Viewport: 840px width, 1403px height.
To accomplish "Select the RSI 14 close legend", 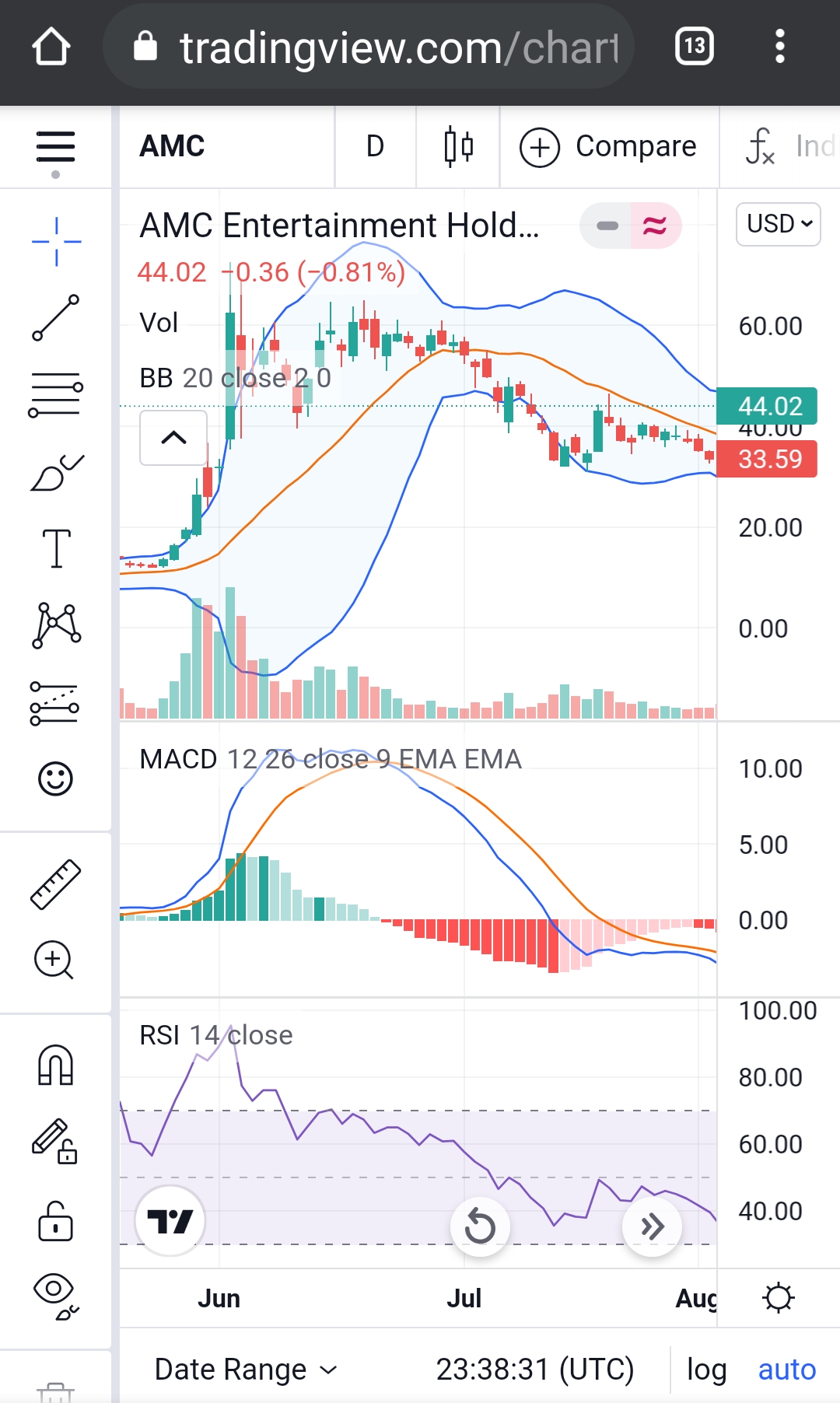I will click(216, 1035).
